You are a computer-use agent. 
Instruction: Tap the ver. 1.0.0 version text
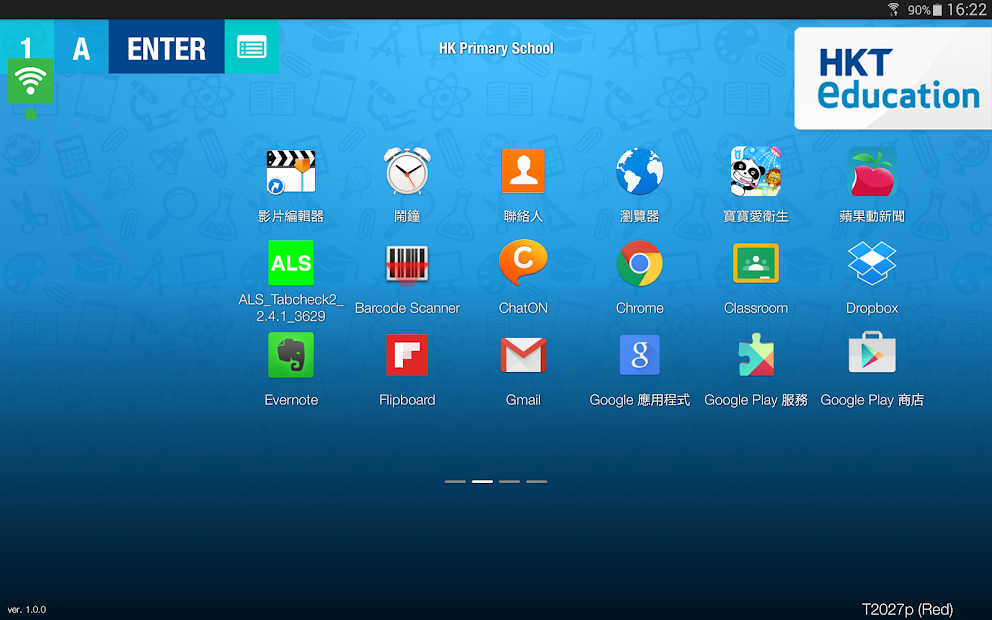pyautogui.click(x=27, y=610)
